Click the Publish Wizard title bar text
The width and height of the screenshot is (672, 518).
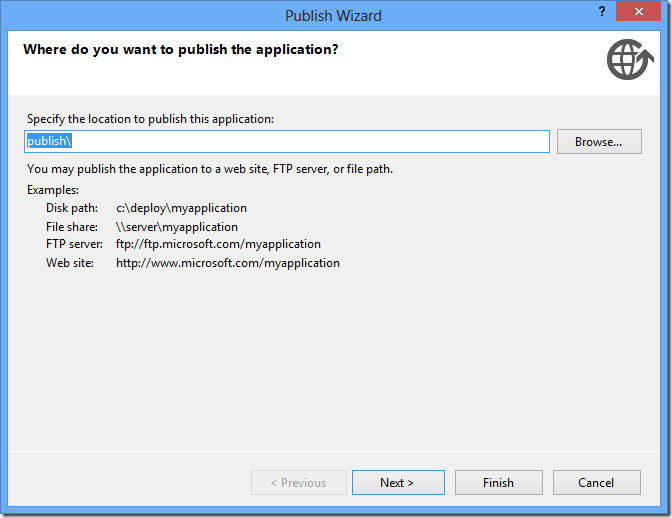point(333,16)
